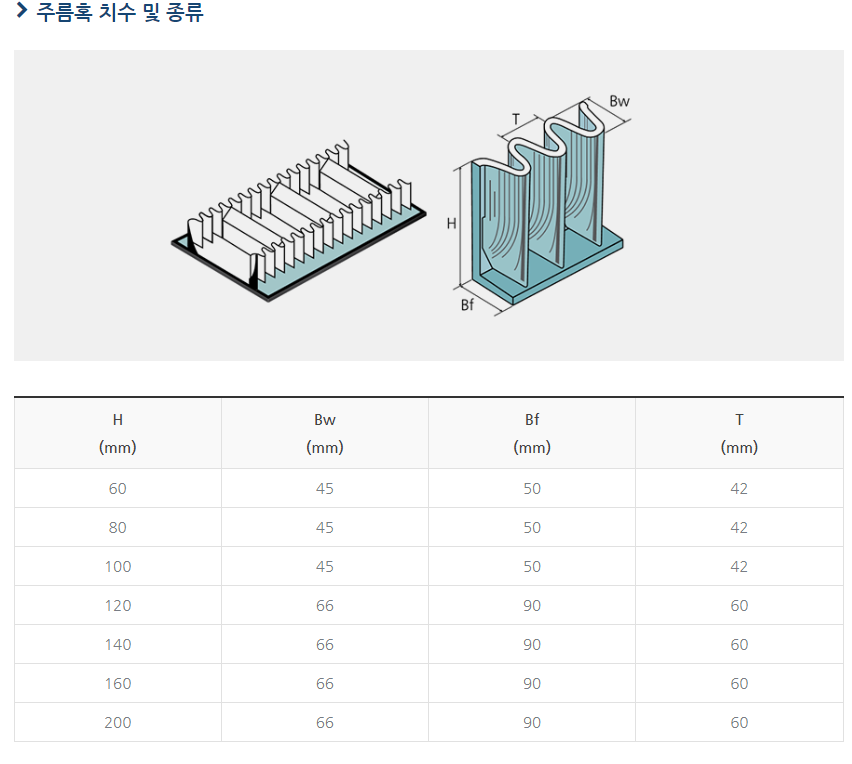Click the T dimension label in the diagram
852x764 pixels.
(516, 119)
